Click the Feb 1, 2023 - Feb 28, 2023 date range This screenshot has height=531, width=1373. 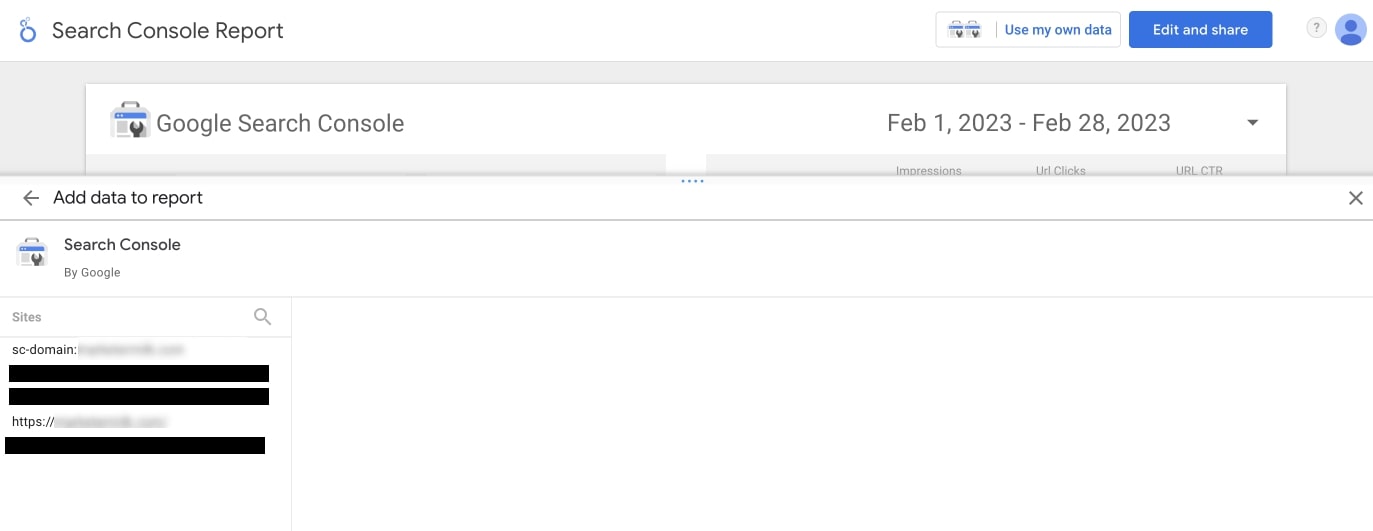(x=1028, y=123)
